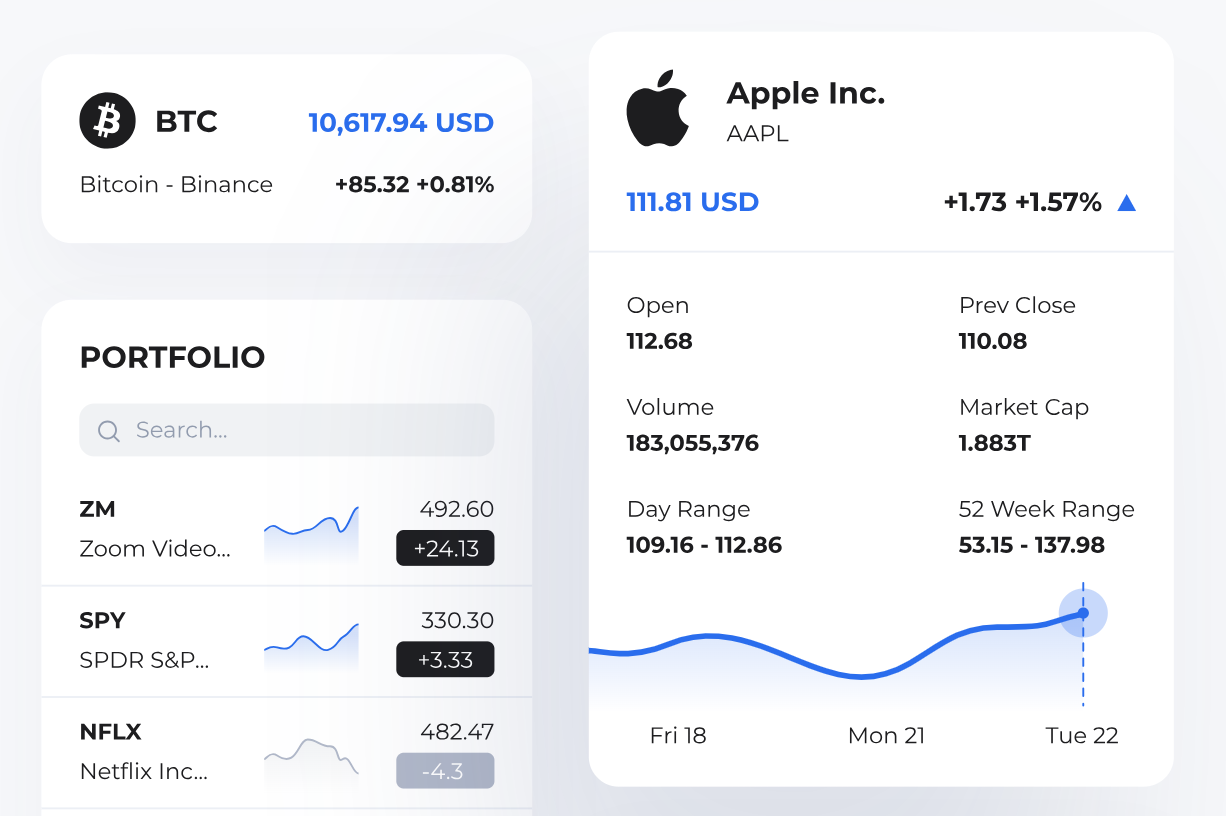Click the chart's highlighted data point
This screenshot has width=1226, height=816.
pyautogui.click(x=1083, y=613)
